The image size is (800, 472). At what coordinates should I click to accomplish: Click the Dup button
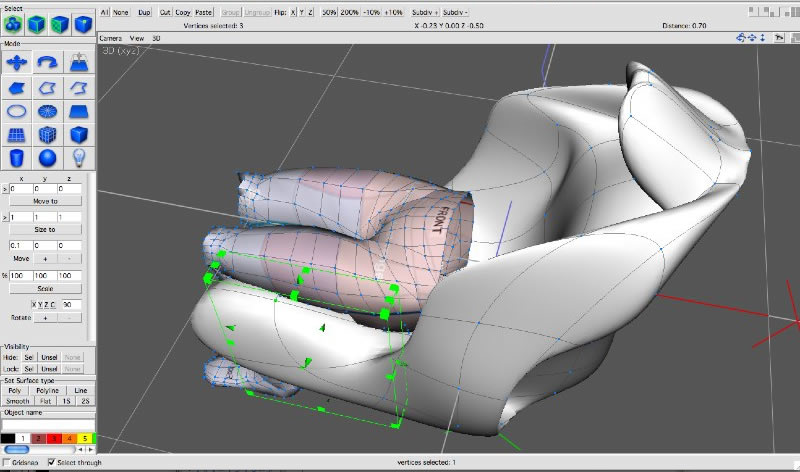click(x=144, y=12)
